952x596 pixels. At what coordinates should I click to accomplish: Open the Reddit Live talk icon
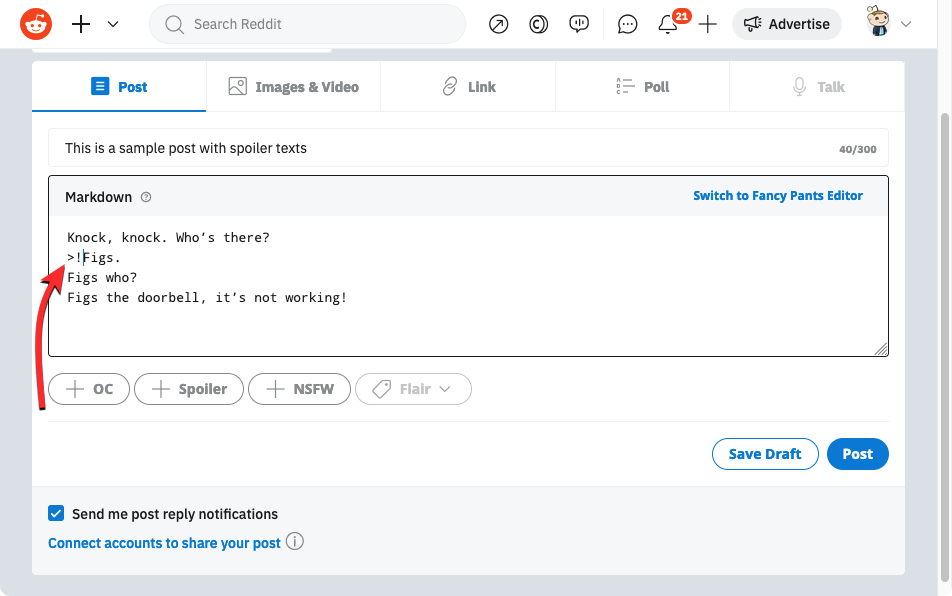click(x=579, y=24)
